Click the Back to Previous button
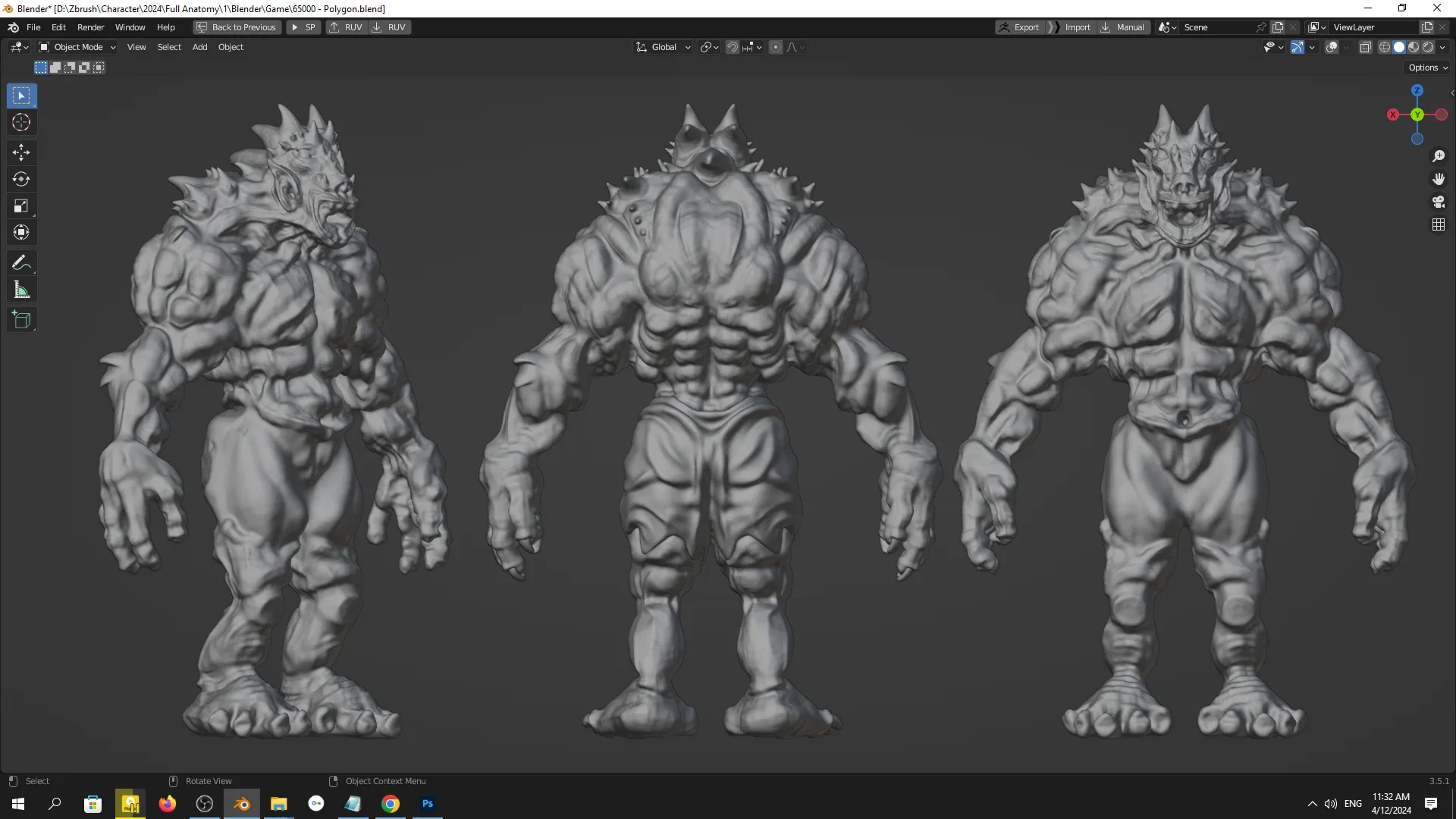This screenshot has width=1456, height=819. pyautogui.click(x=237, y=27)
